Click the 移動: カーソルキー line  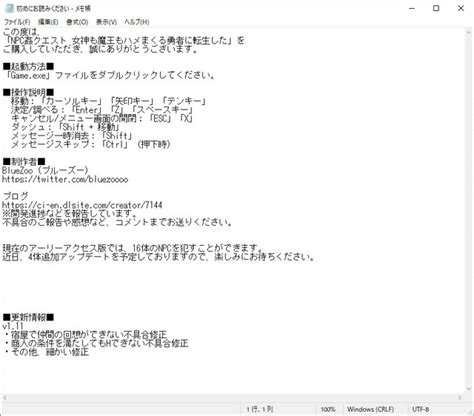[109, 101]
